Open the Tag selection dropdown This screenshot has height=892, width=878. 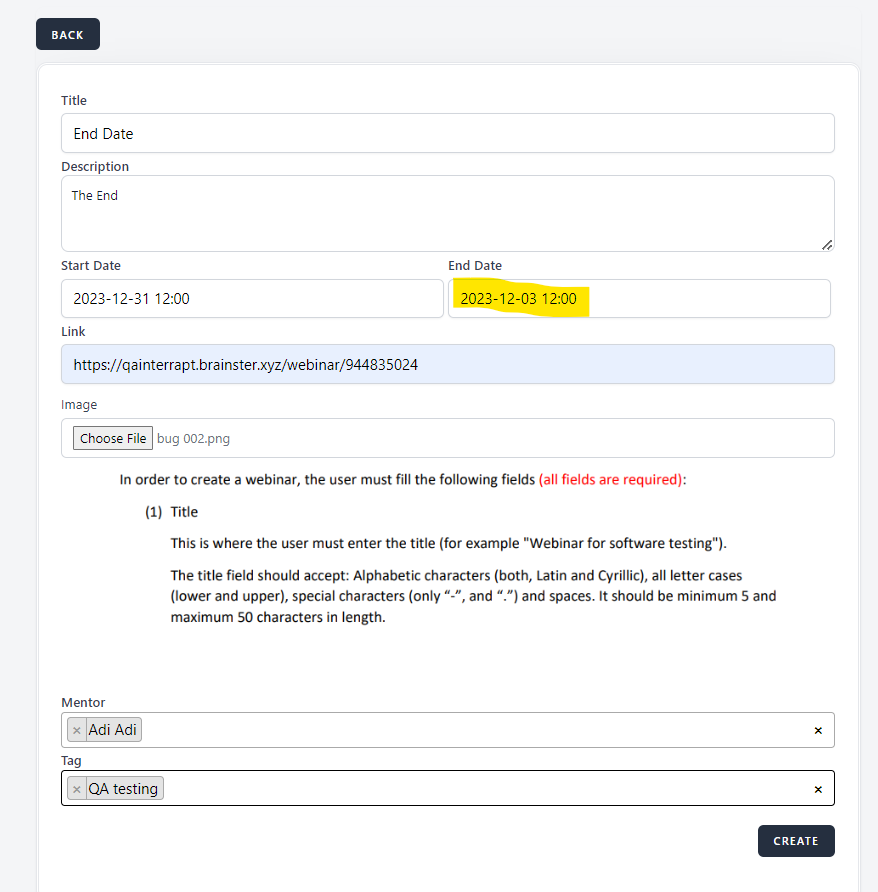tap(480, 789)
